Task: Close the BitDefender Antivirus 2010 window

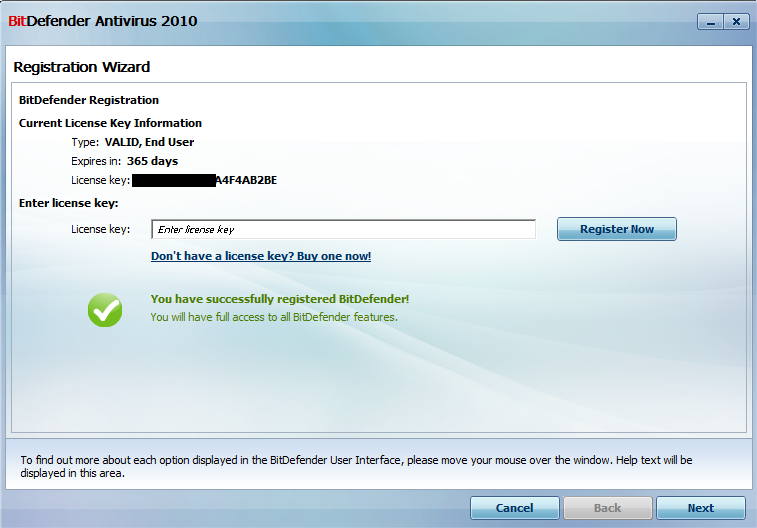Action: point(736,22)
